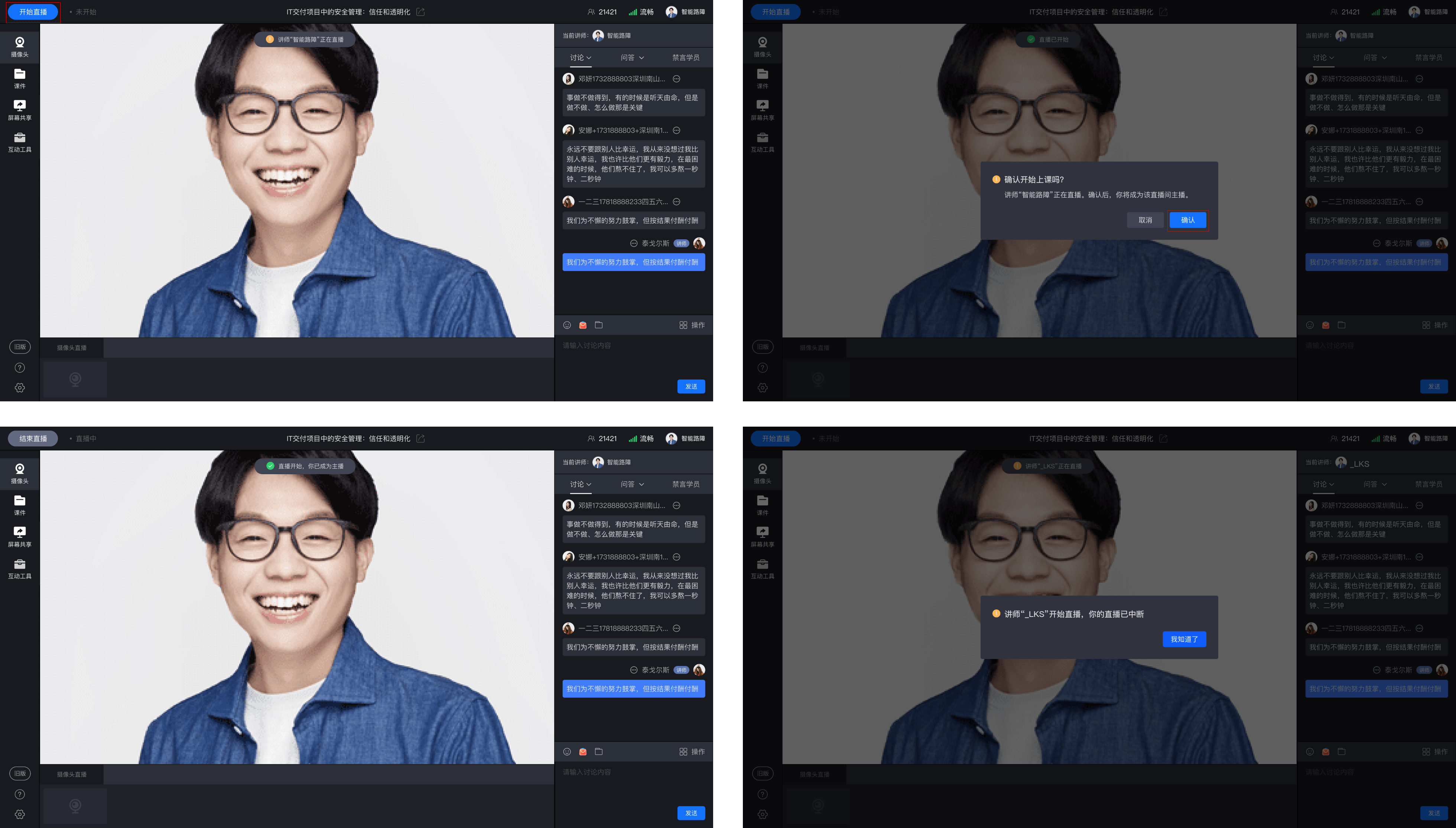Open folder icon in 直播中 window chat toolbar
The width and height of the screenshot is (1456, 828).
coord(598,752)
